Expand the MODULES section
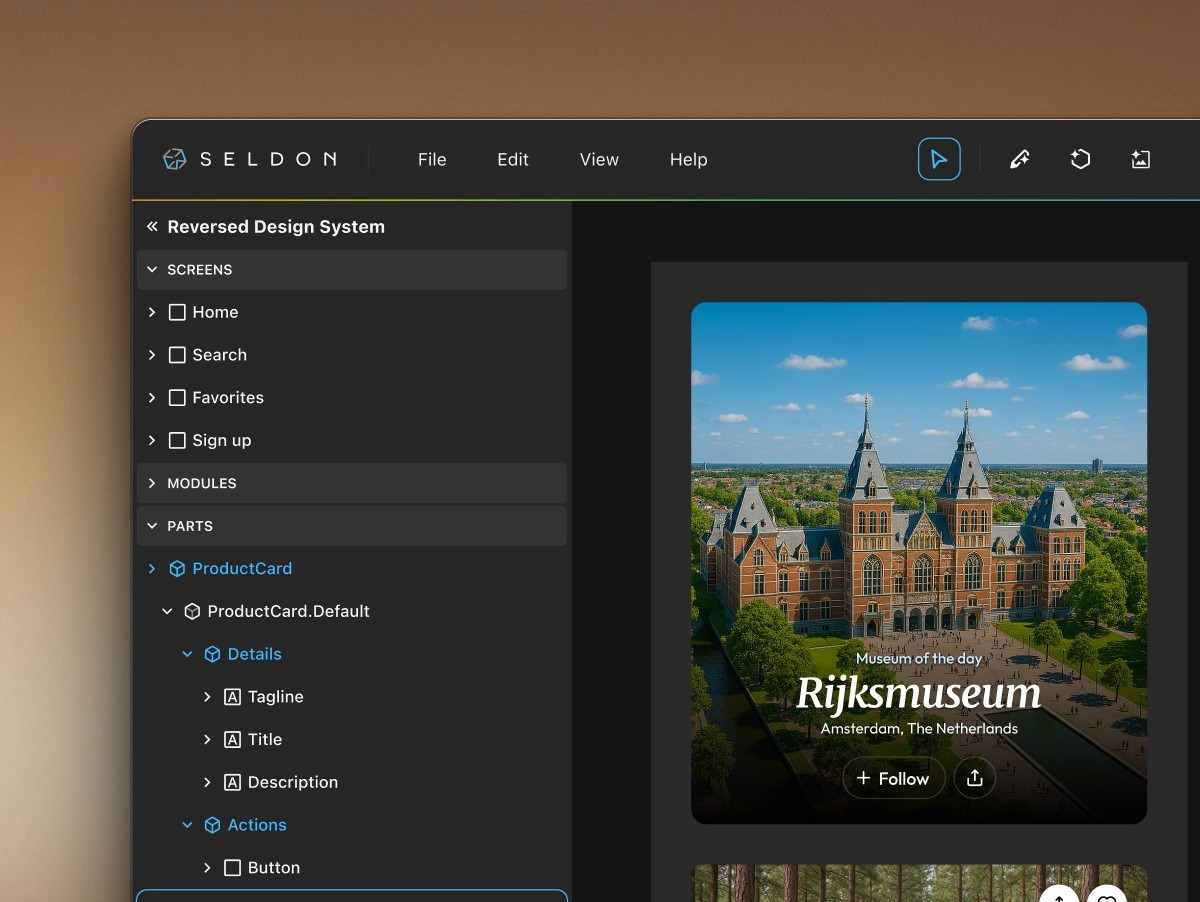Viewport: 1200px width, 902px height. tap(152, 483)
